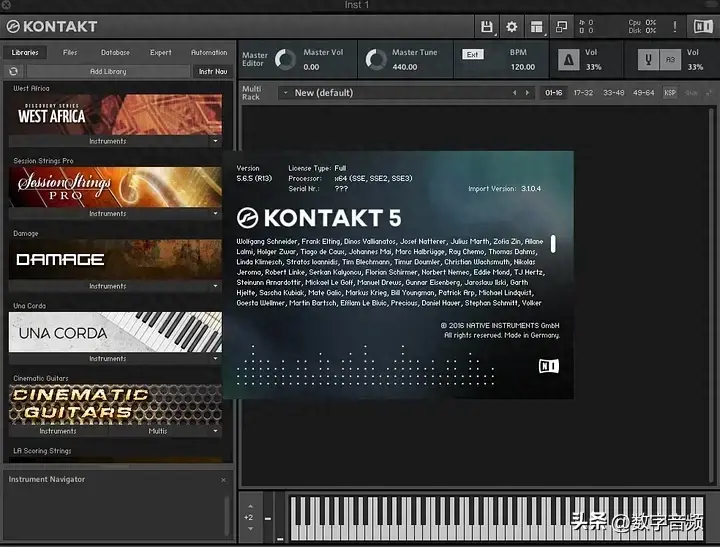Click the Una Corda library banner
The width and height of the screenshot is (720, 547).
pyautogui.click(x=115, y=332)
